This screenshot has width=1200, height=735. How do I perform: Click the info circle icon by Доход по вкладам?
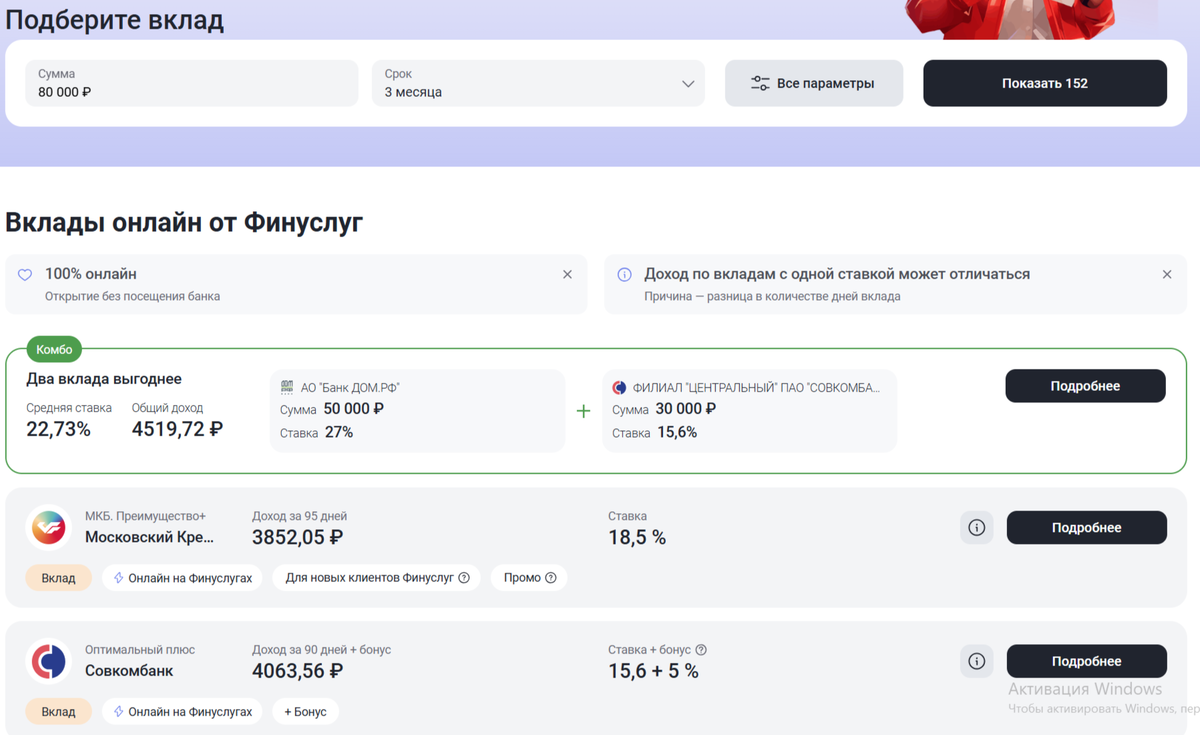(x=624, y=275)
